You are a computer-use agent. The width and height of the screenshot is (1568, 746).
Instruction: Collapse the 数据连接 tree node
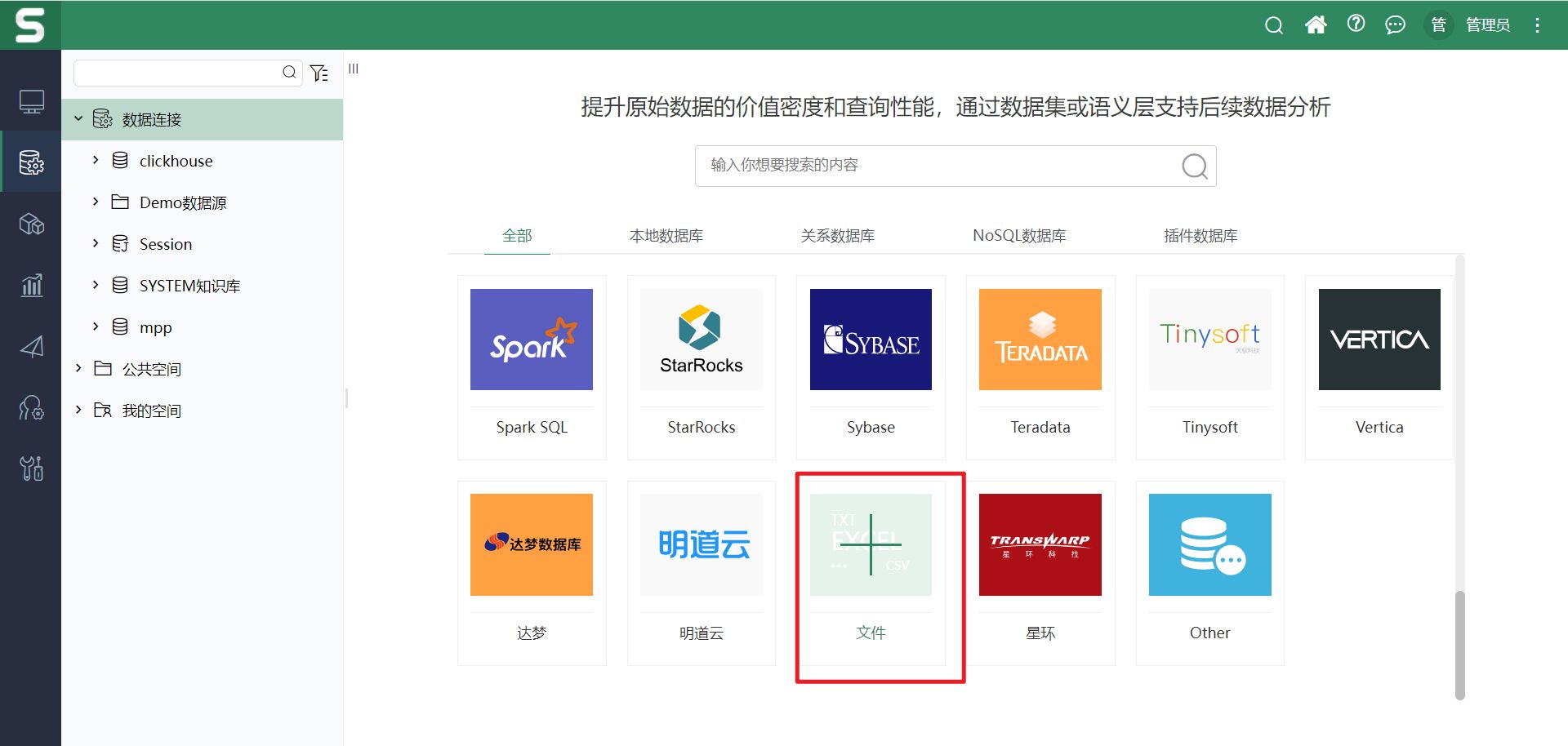pos(78,119)
